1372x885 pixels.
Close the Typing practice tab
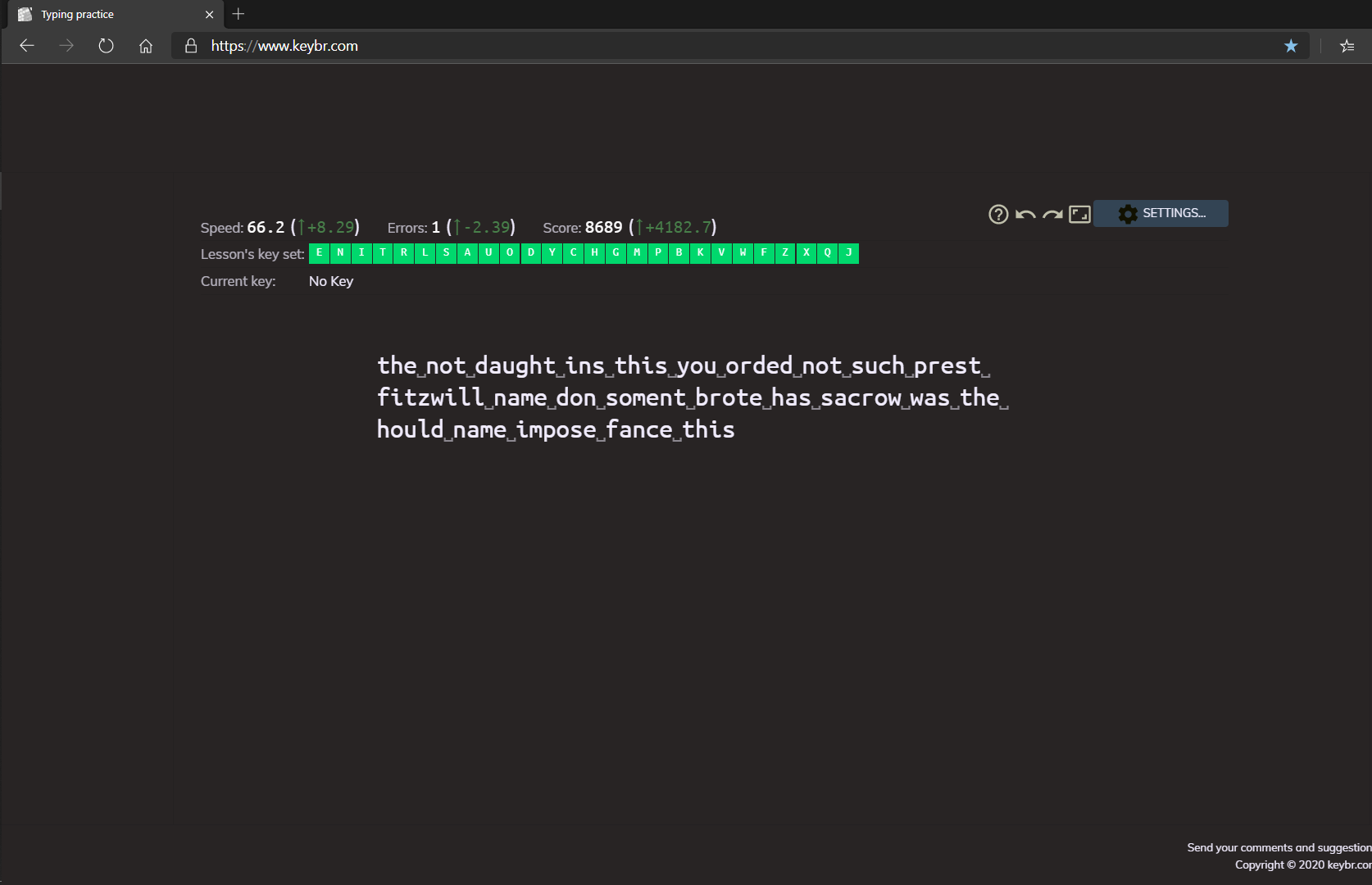pyautogui.click(x=209, y=15)
